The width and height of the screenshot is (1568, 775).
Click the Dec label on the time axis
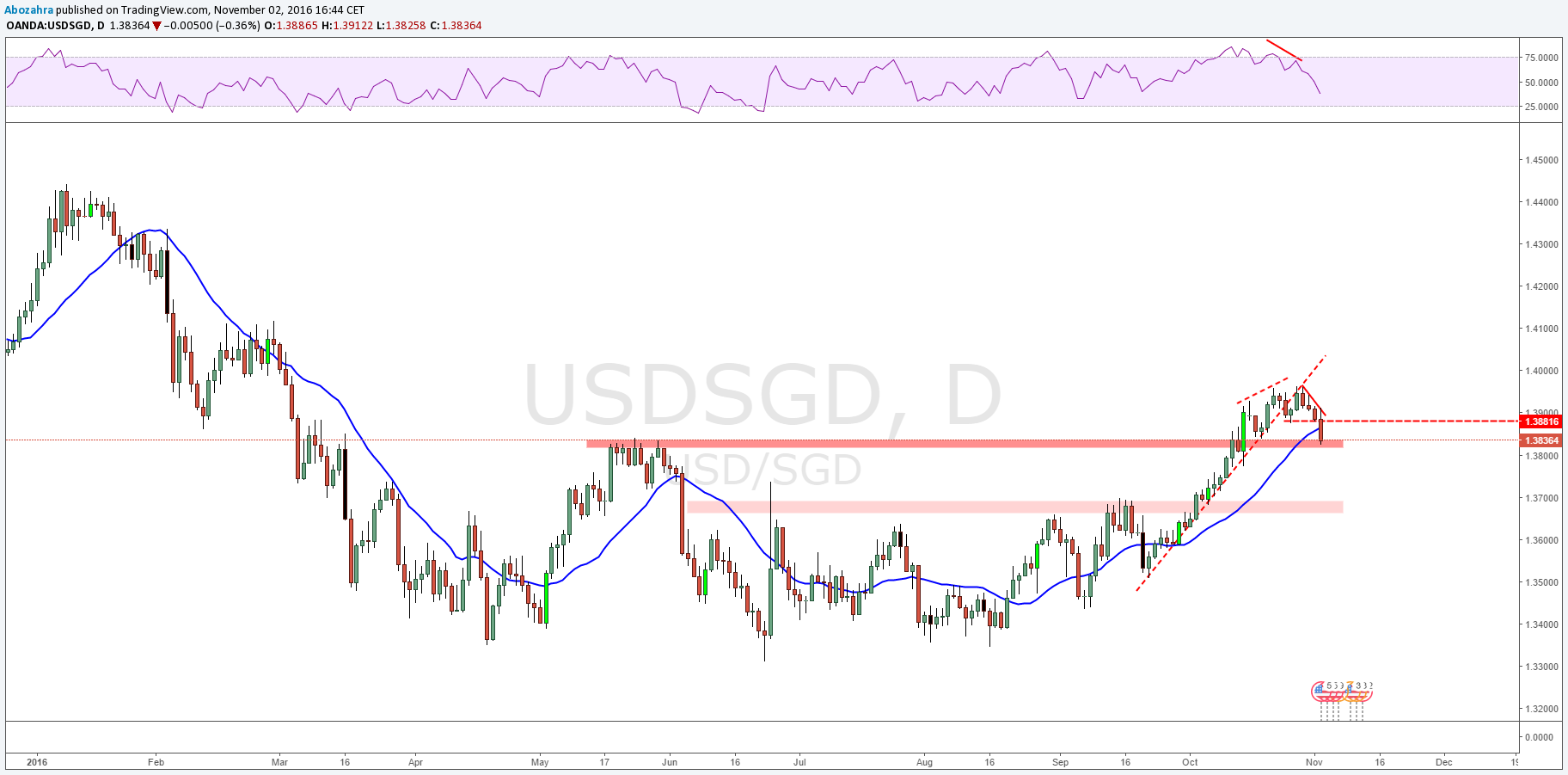point(1444,762)
